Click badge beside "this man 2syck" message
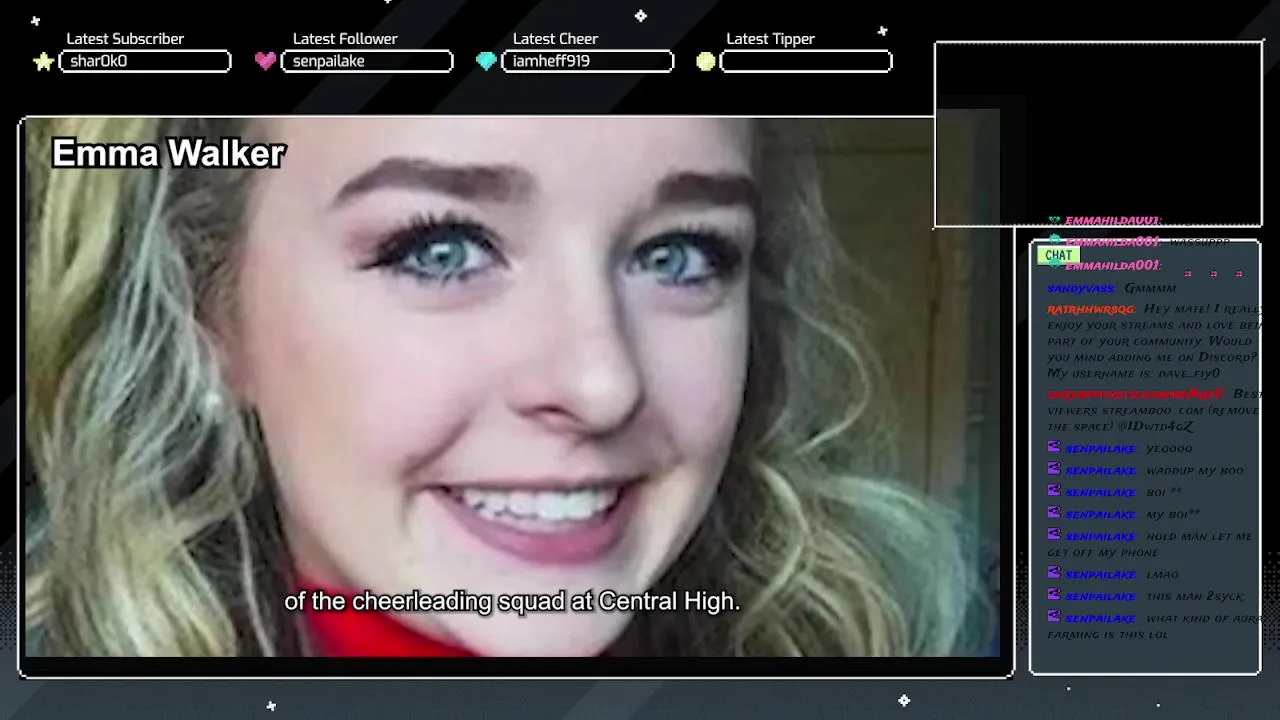1280x720 pixels. coord(1054,595)
